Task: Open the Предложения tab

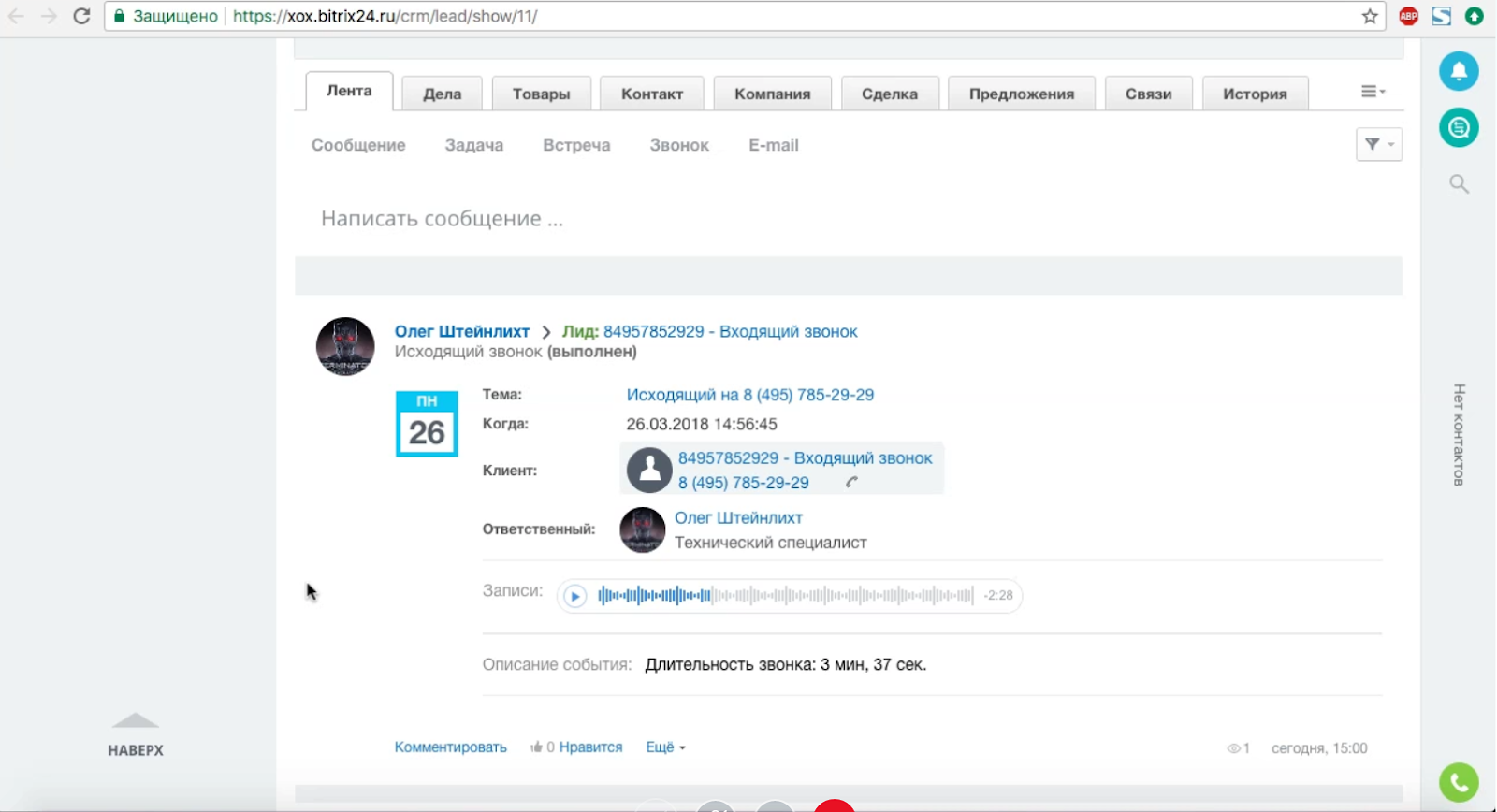Action: pos(1022,94)
